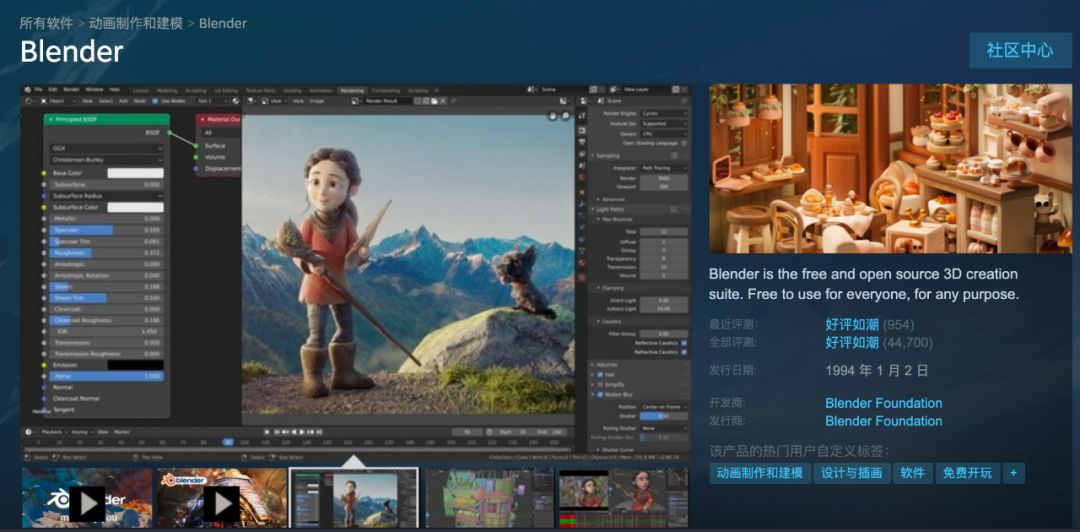
Task: Click the Shutter value slider
Action: pos(664,416)
